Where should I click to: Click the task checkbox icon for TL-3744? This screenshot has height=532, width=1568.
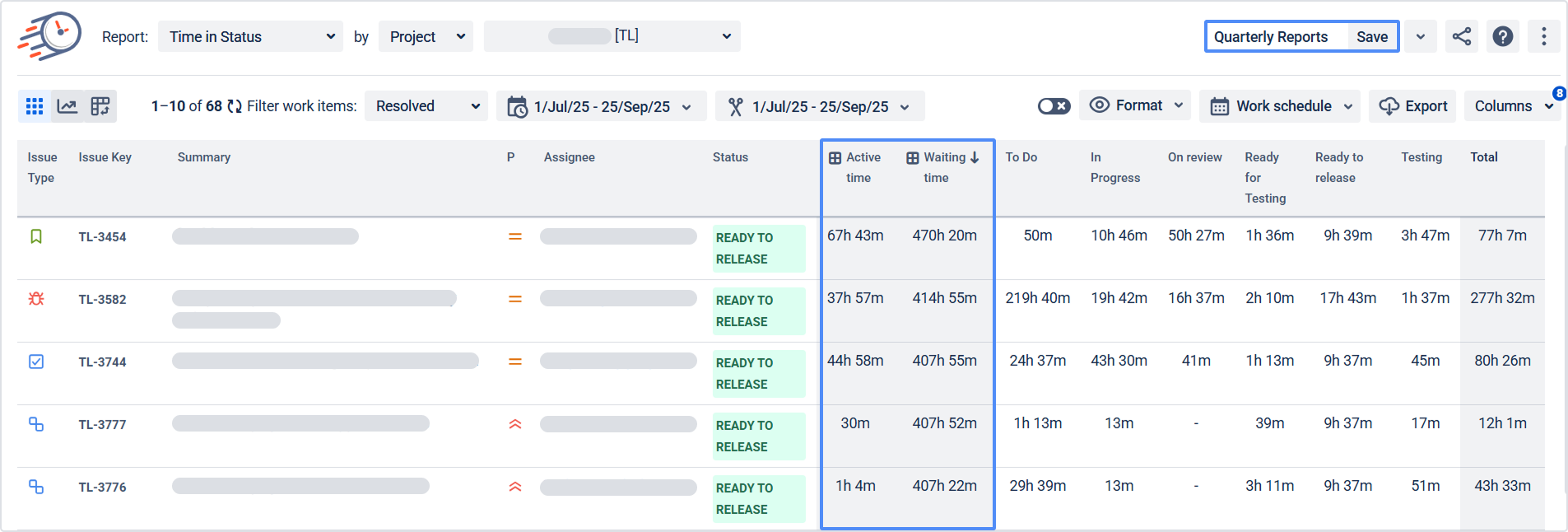point(36,362)
